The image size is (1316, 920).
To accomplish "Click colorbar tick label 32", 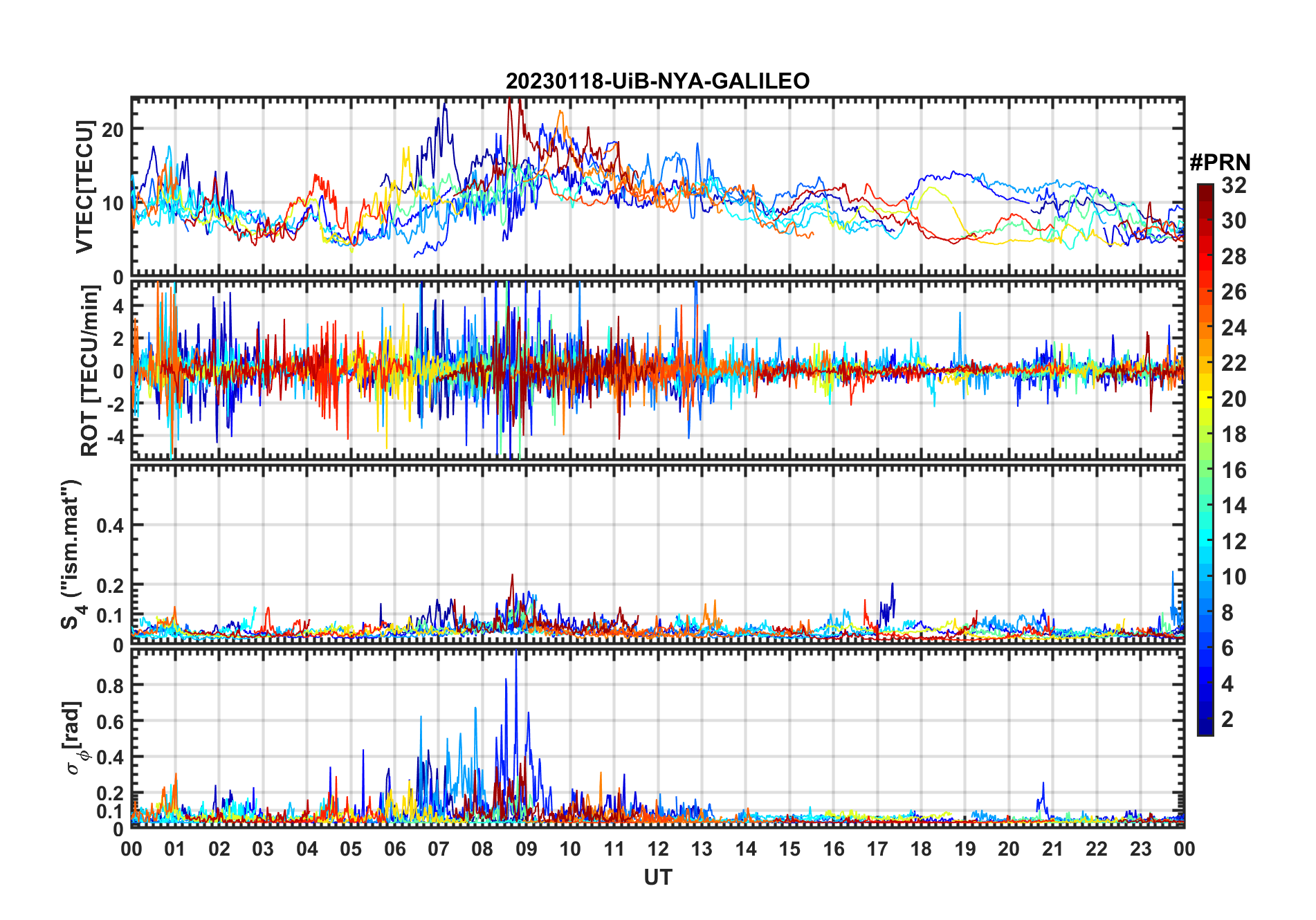I will pos(1234,185).
